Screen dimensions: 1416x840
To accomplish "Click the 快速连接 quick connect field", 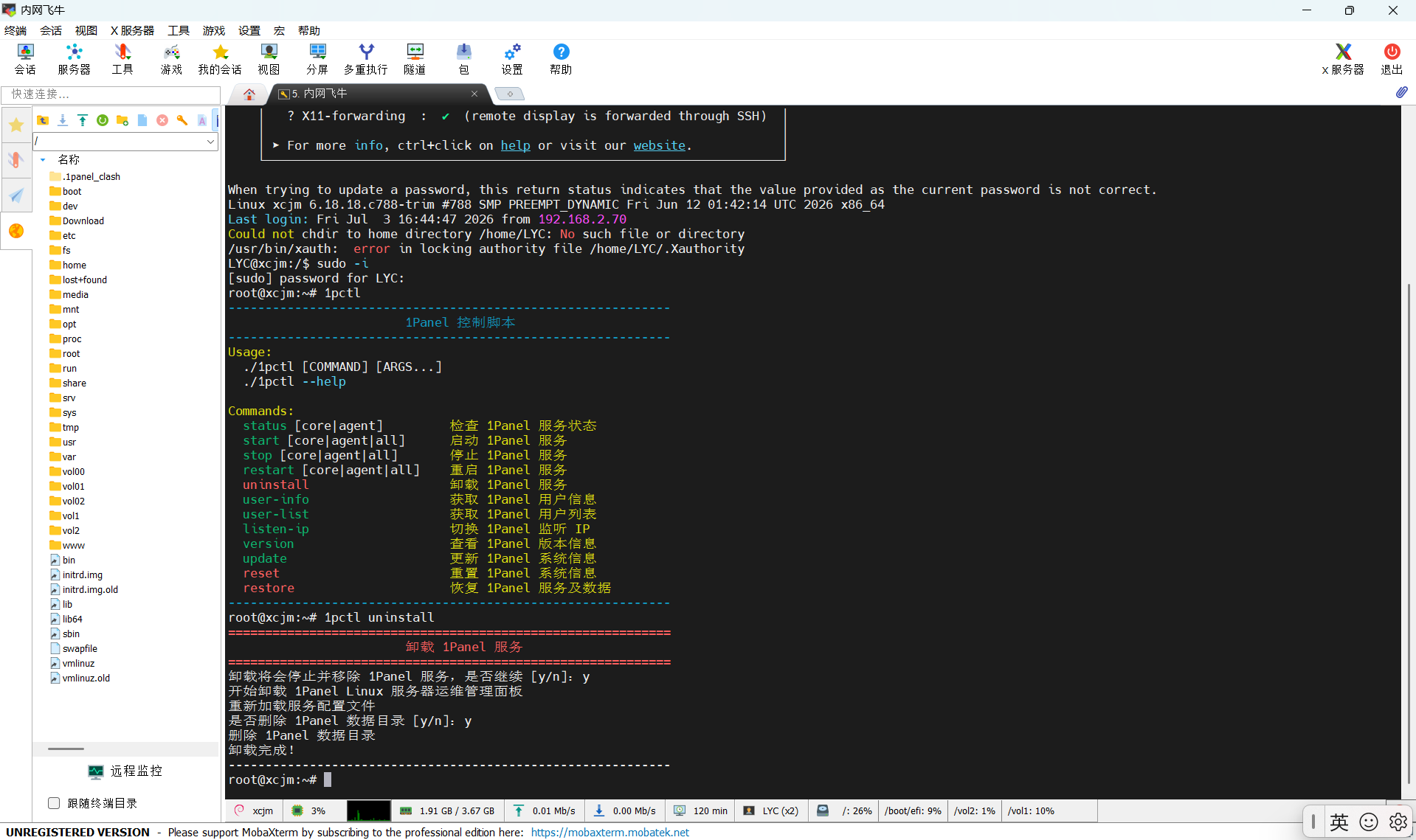I will tap(111, 94).
